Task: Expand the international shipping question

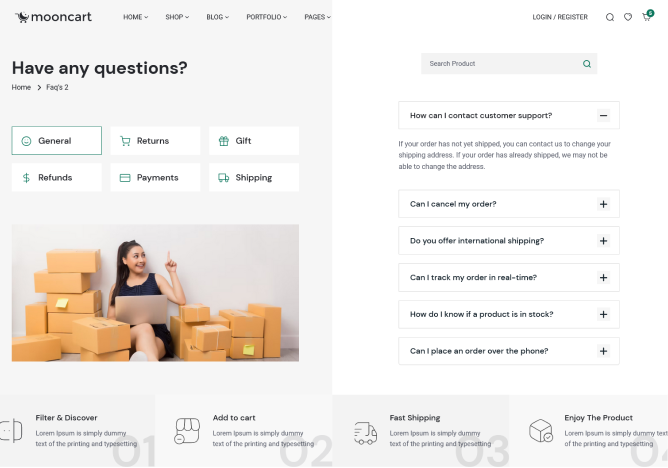Action: tap(603, 241)
